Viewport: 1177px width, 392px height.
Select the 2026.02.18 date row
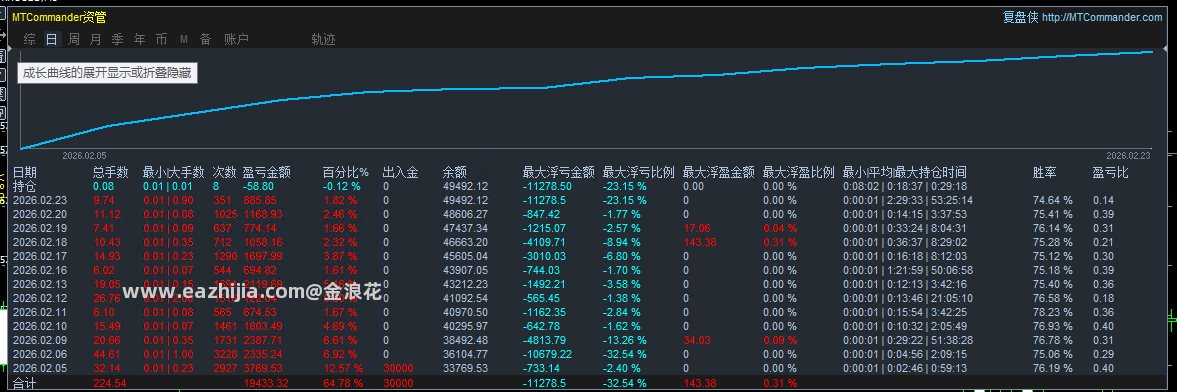[x=41, y=242]
